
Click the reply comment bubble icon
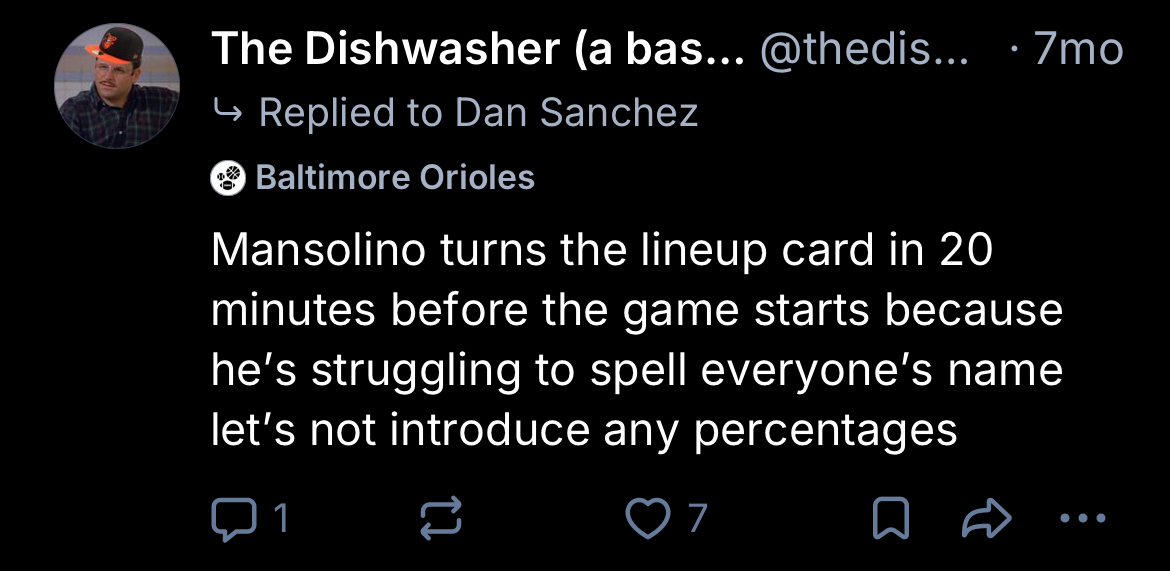(231, 517)
